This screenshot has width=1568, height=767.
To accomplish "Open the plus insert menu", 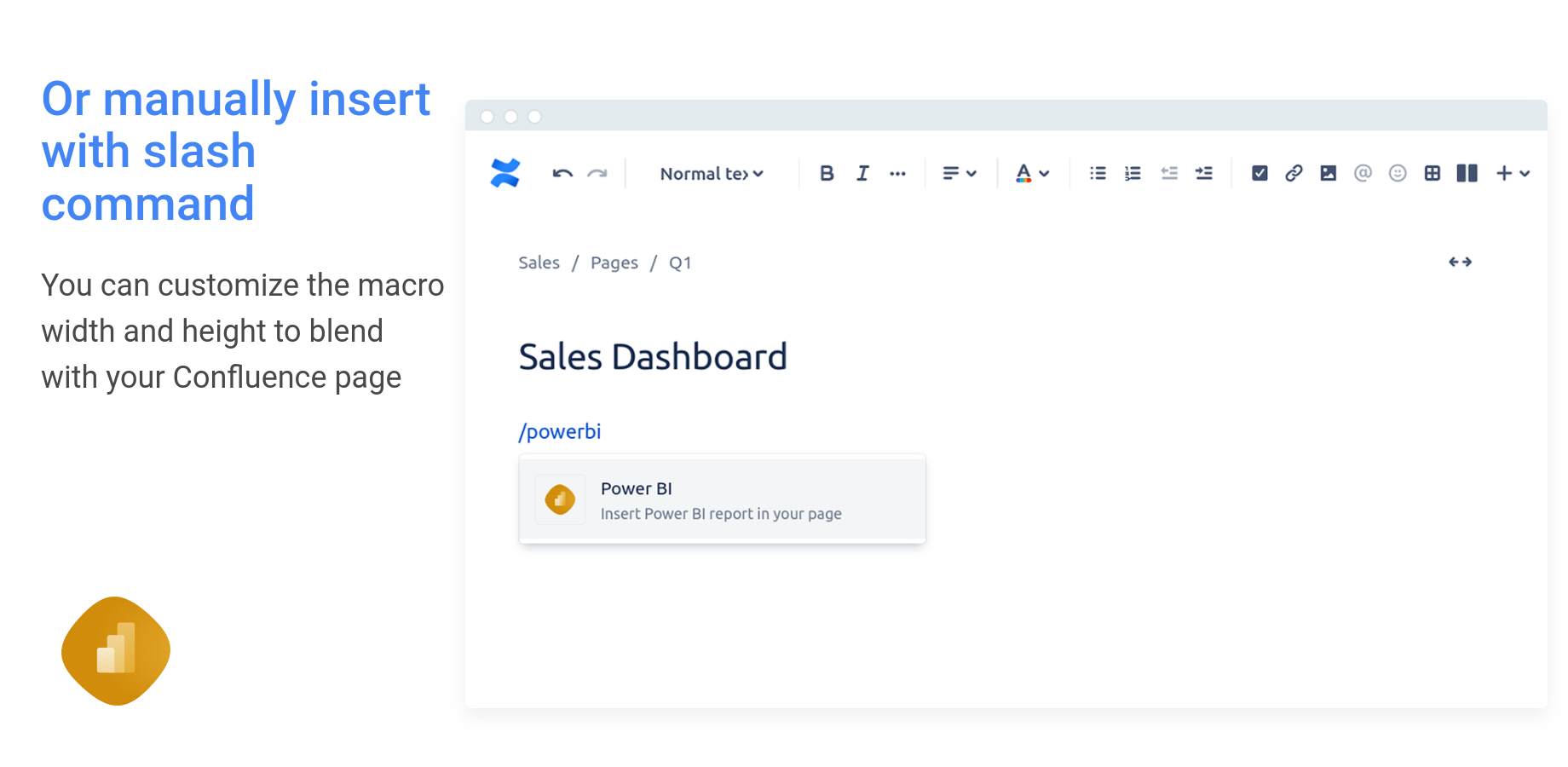I will [x=1513, y=174].
